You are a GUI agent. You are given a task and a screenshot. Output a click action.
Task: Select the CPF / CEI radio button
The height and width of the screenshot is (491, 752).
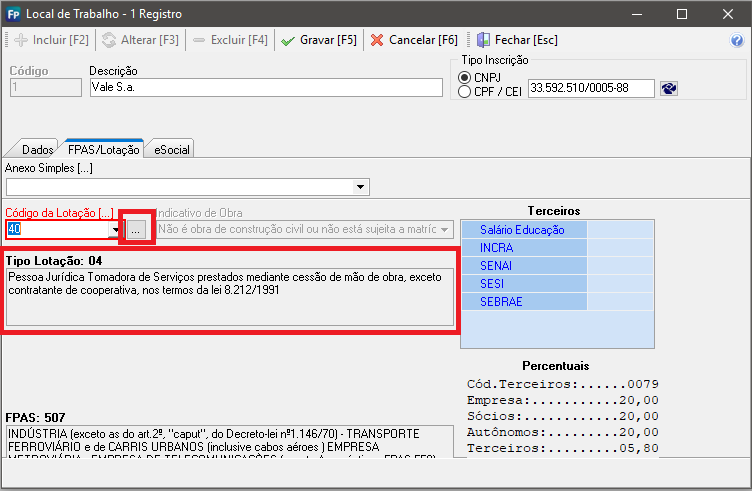[x=464, y=92]
